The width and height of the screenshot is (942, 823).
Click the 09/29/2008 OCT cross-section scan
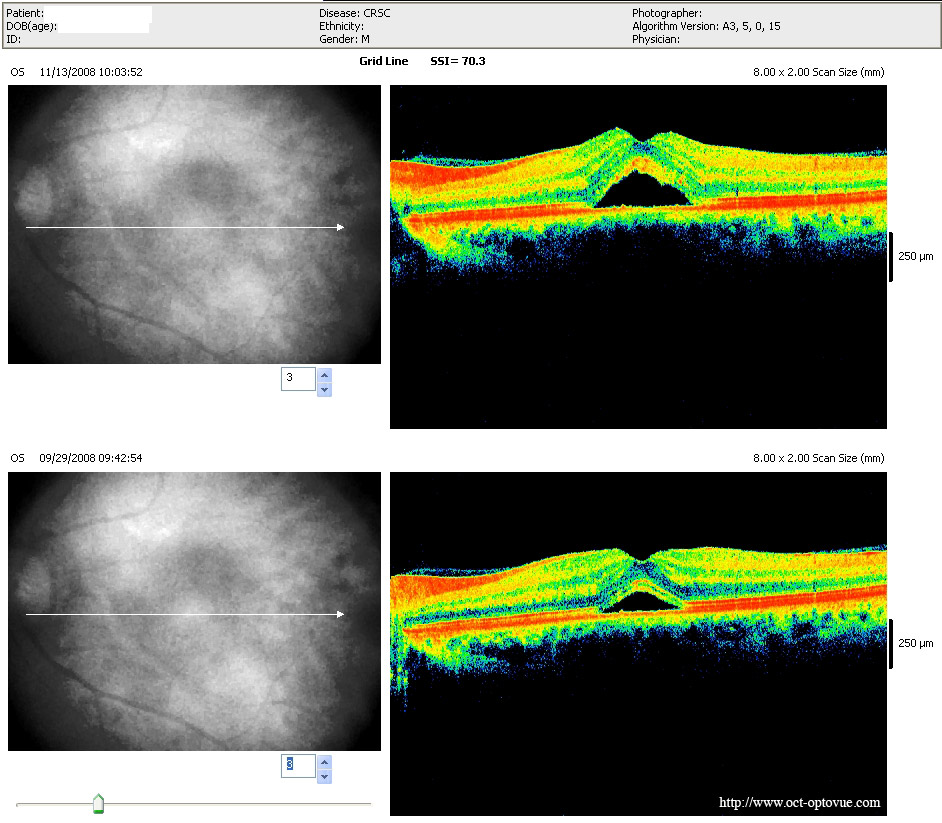[x=638, y=643]
